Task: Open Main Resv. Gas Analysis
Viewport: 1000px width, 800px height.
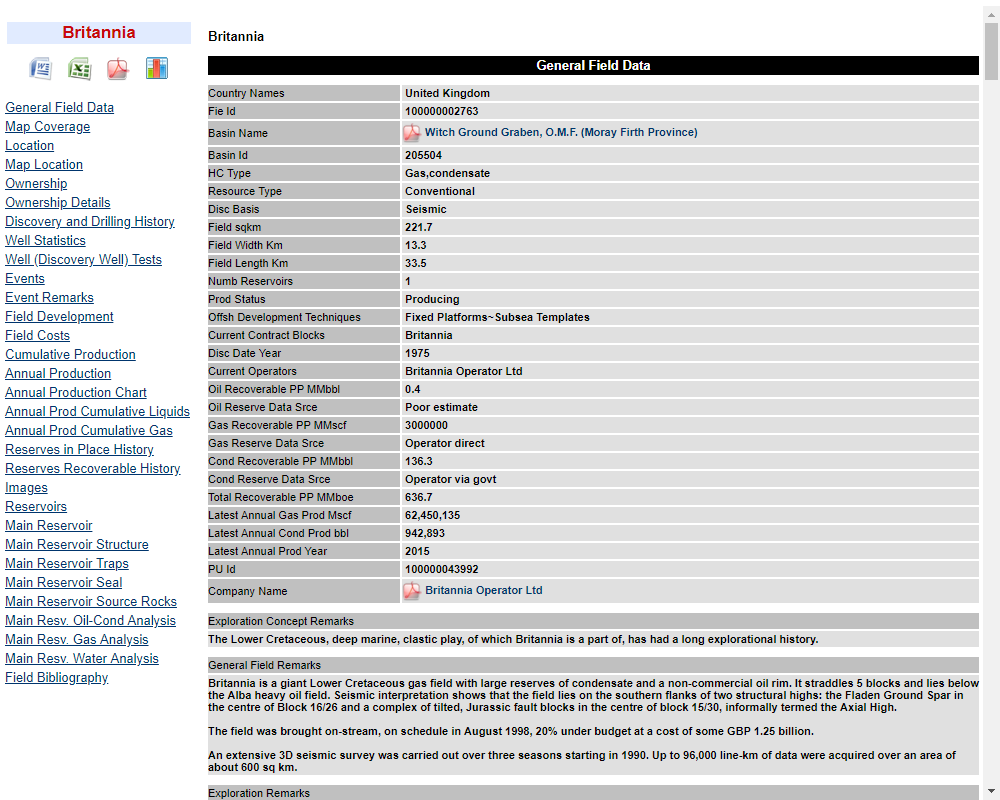Action: (77, 640)
